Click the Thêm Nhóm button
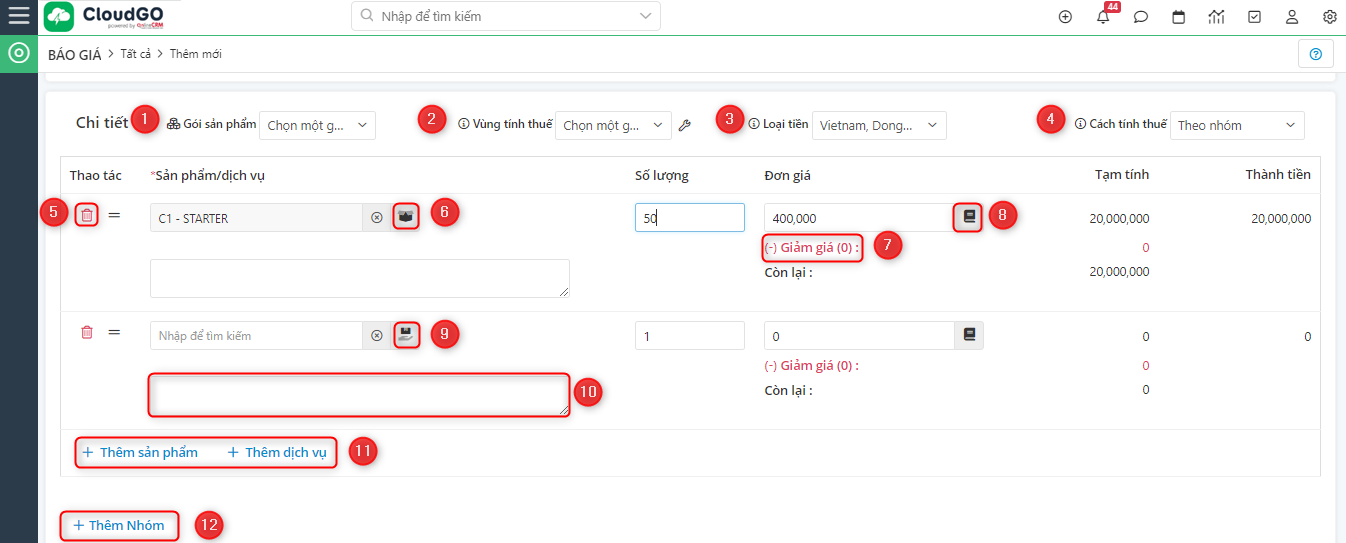 pyautogui.click(x=118, y=525)
